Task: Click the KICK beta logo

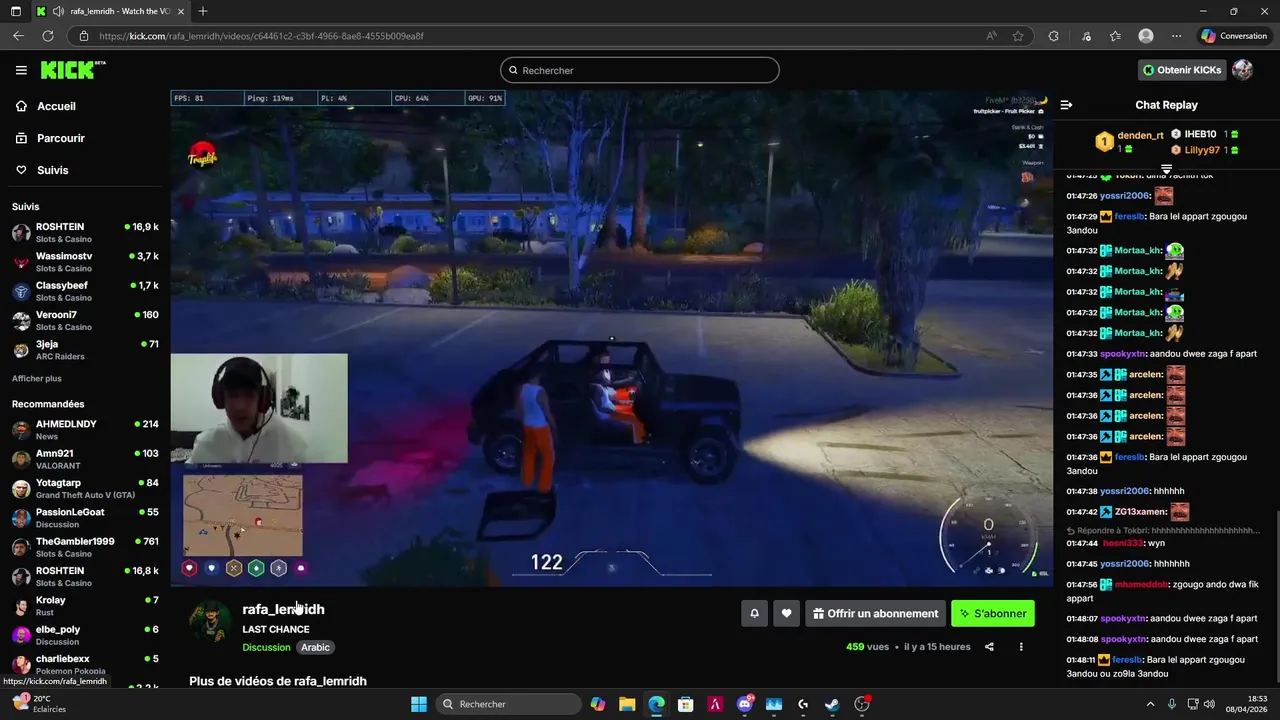Action: coord(73,70)
